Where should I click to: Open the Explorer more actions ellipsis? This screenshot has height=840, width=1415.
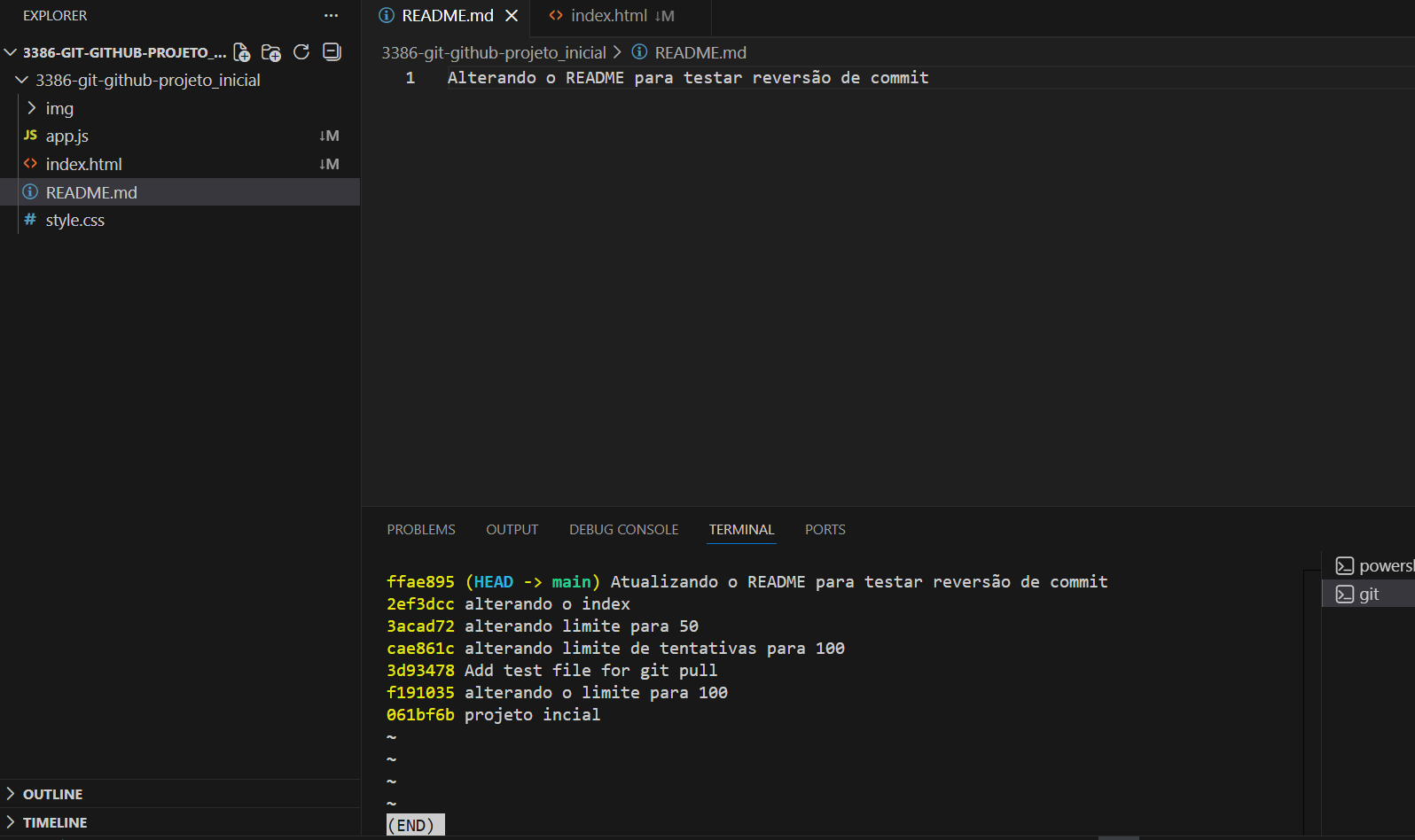coord(331,16)
